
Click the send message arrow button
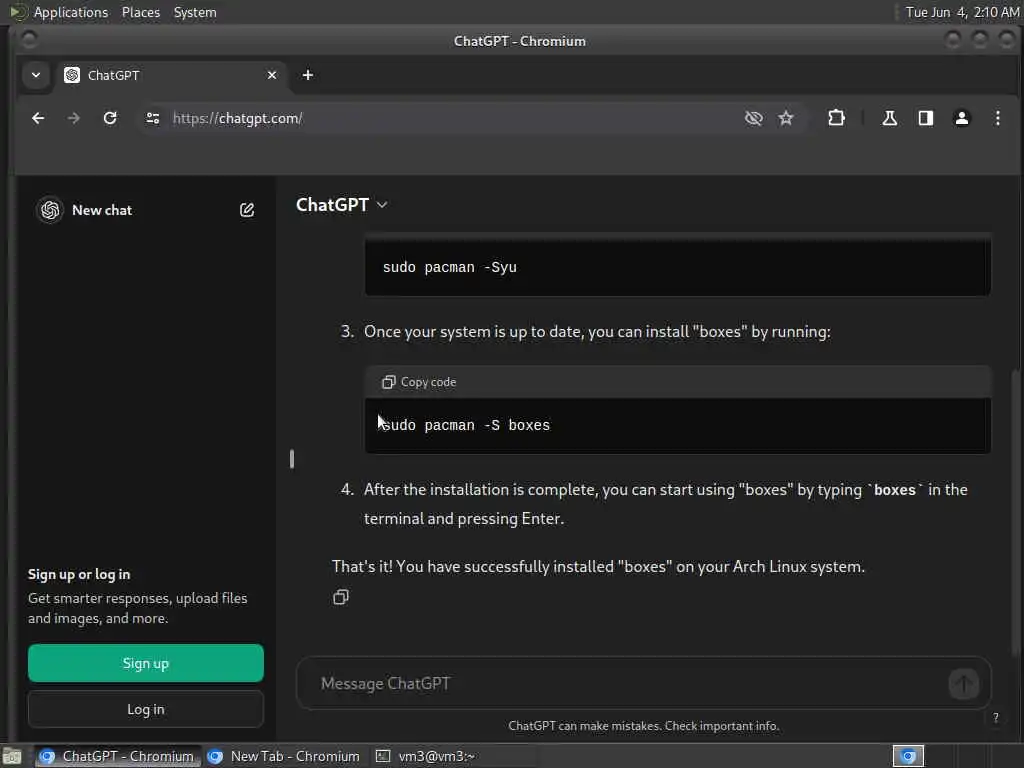click(963, 684)
